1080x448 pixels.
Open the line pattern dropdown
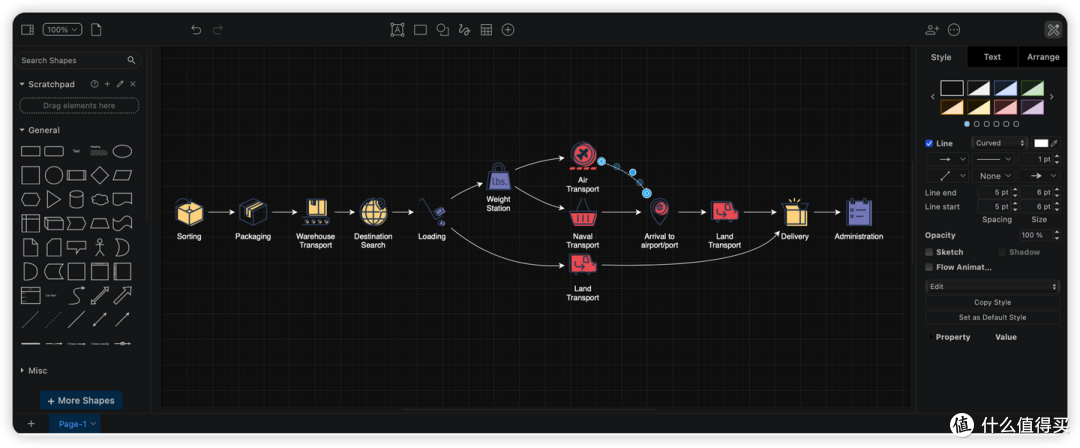pos(993,159)
